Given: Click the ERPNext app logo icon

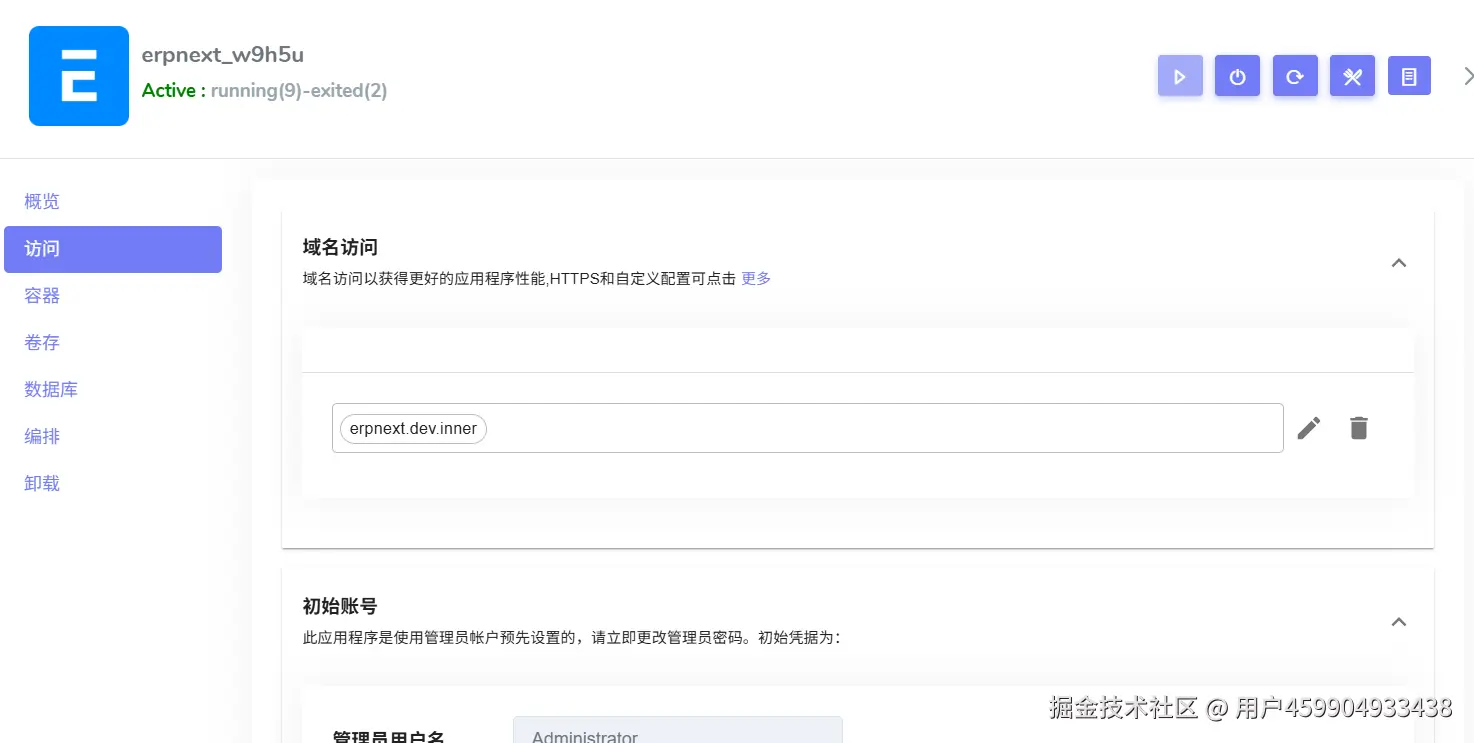Looking at the screenshot, I should click(x=79, y=76).
